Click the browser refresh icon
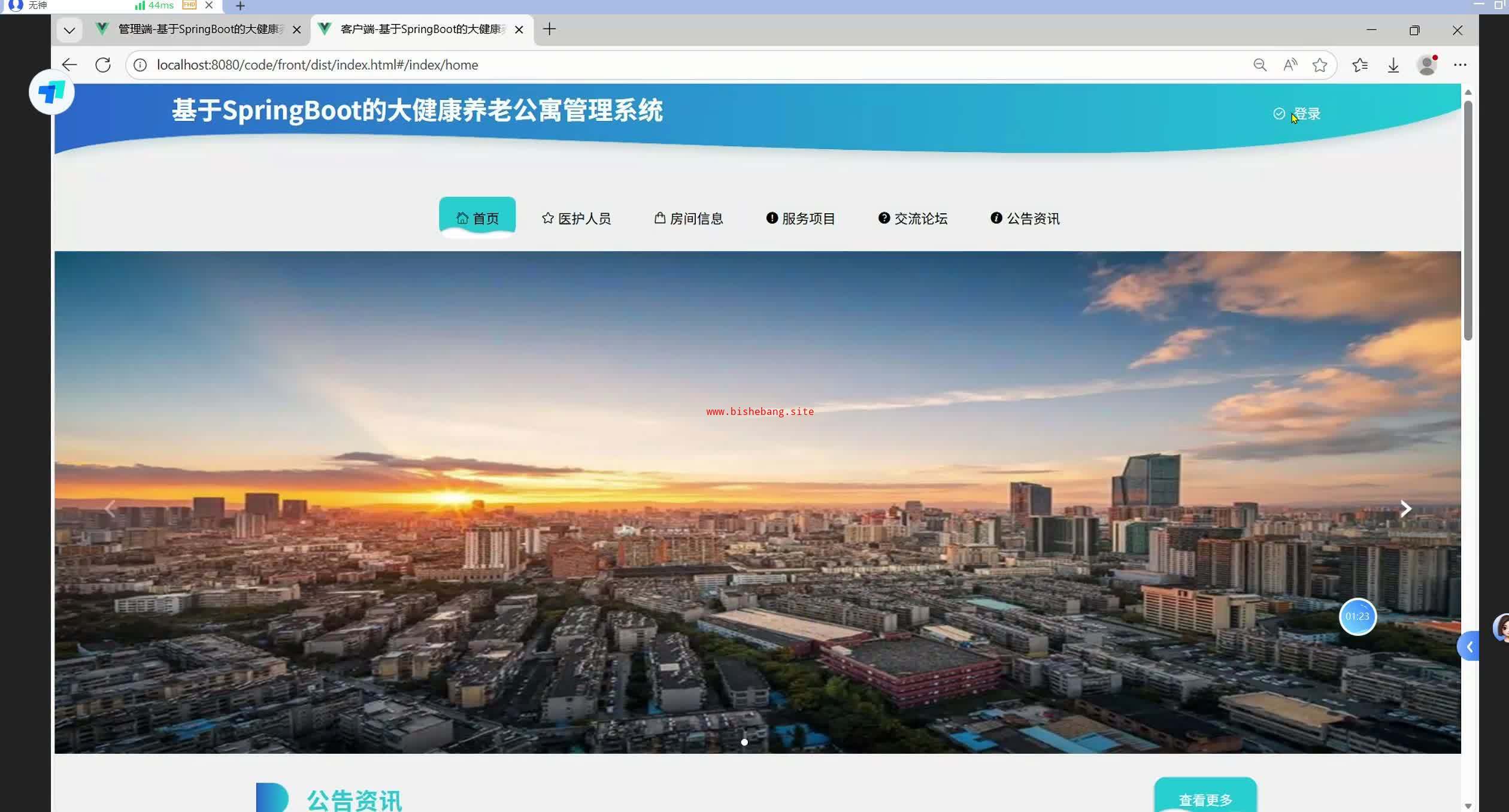1509x812 pixels. 103,65
